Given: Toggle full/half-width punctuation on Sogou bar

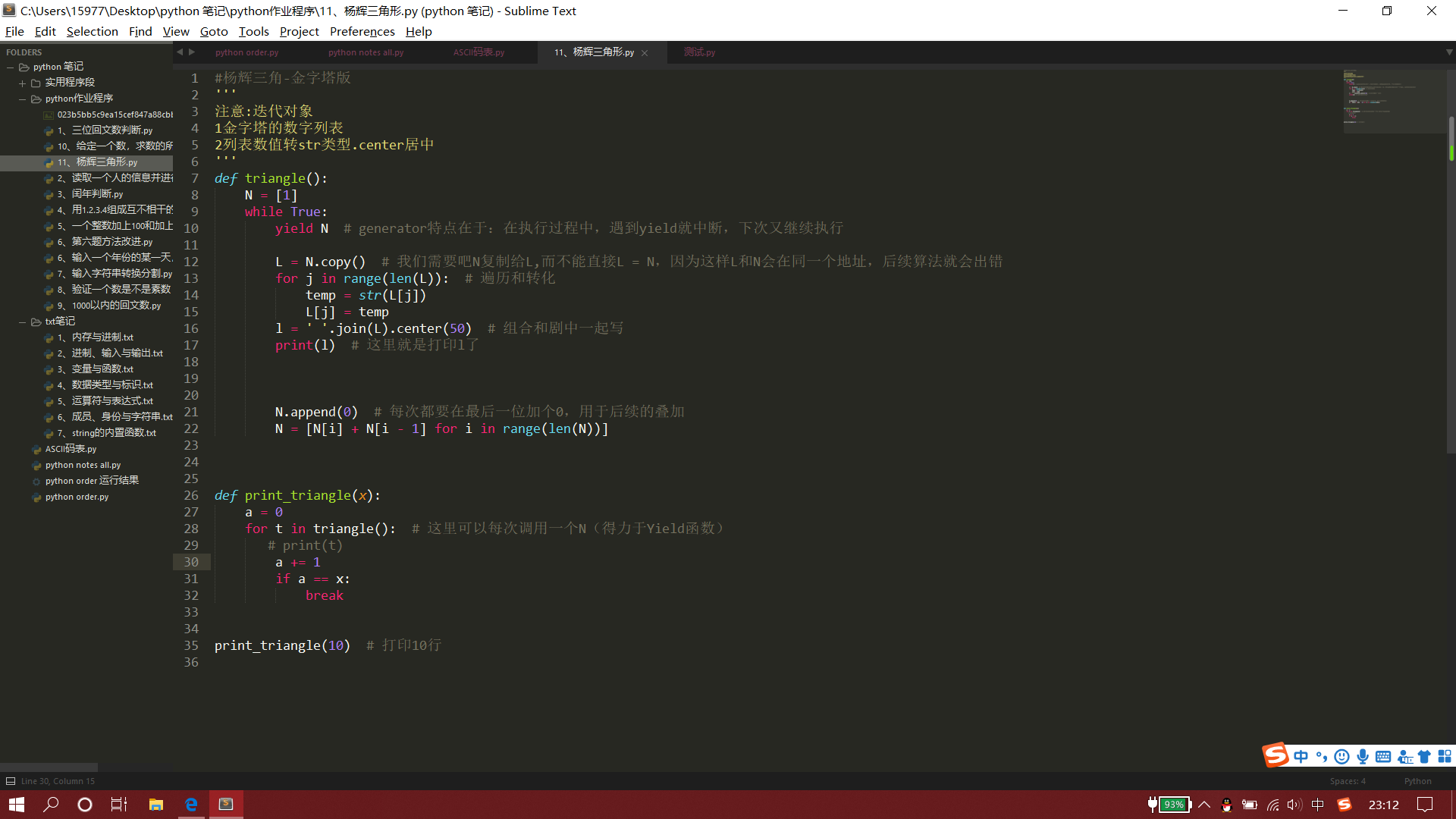Looking at the screenshot, I should click(x=1321, y=756).
